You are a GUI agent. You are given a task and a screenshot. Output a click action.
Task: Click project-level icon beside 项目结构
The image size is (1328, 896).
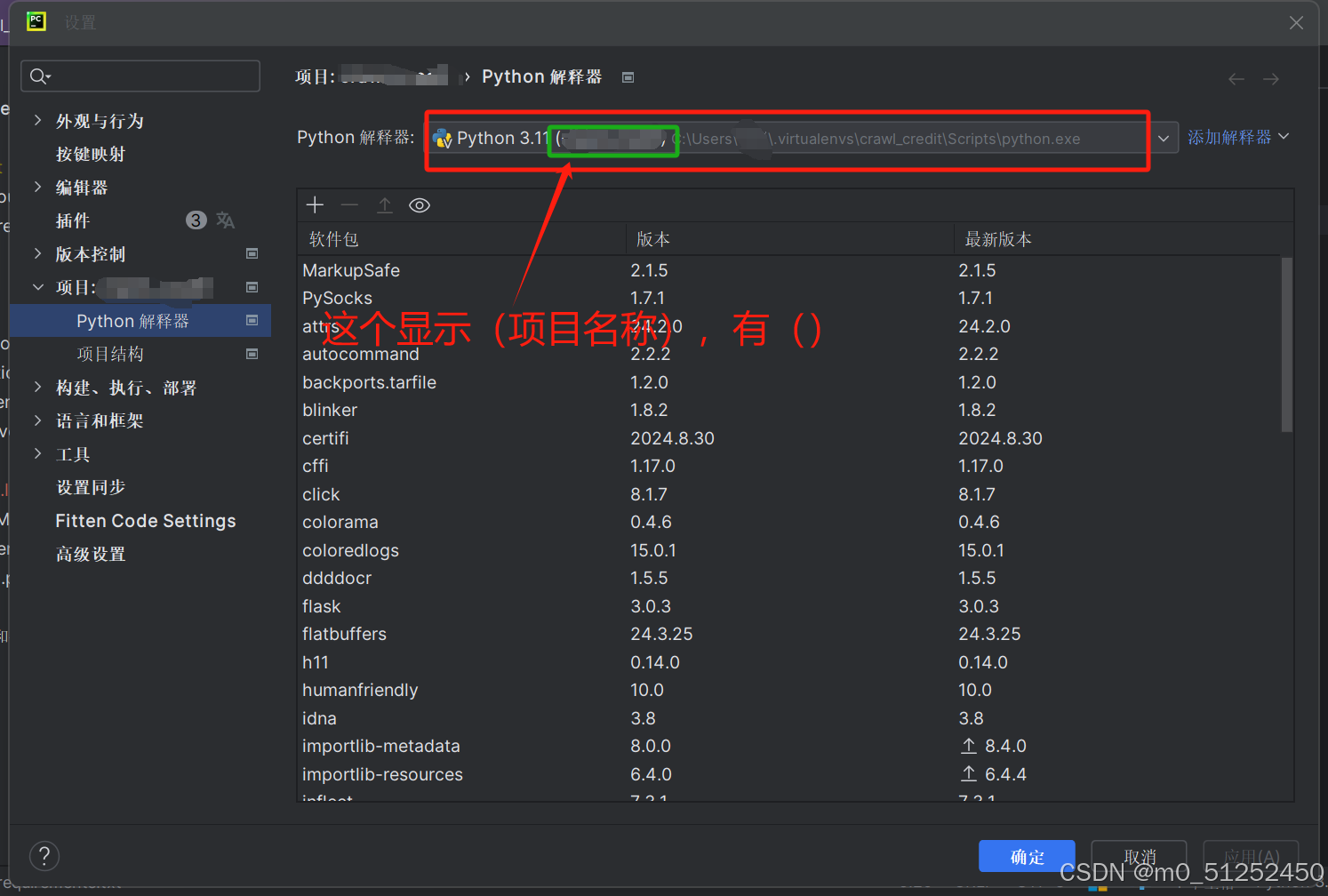pos(252,354)
